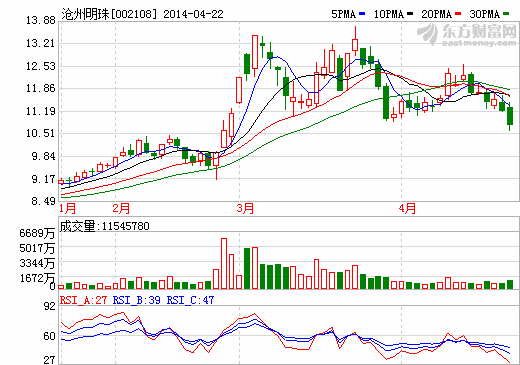The width and height of the screenshot is (520, 365).
Task: Click the stock title 沧州明珠[002108]
Action: 109,14
